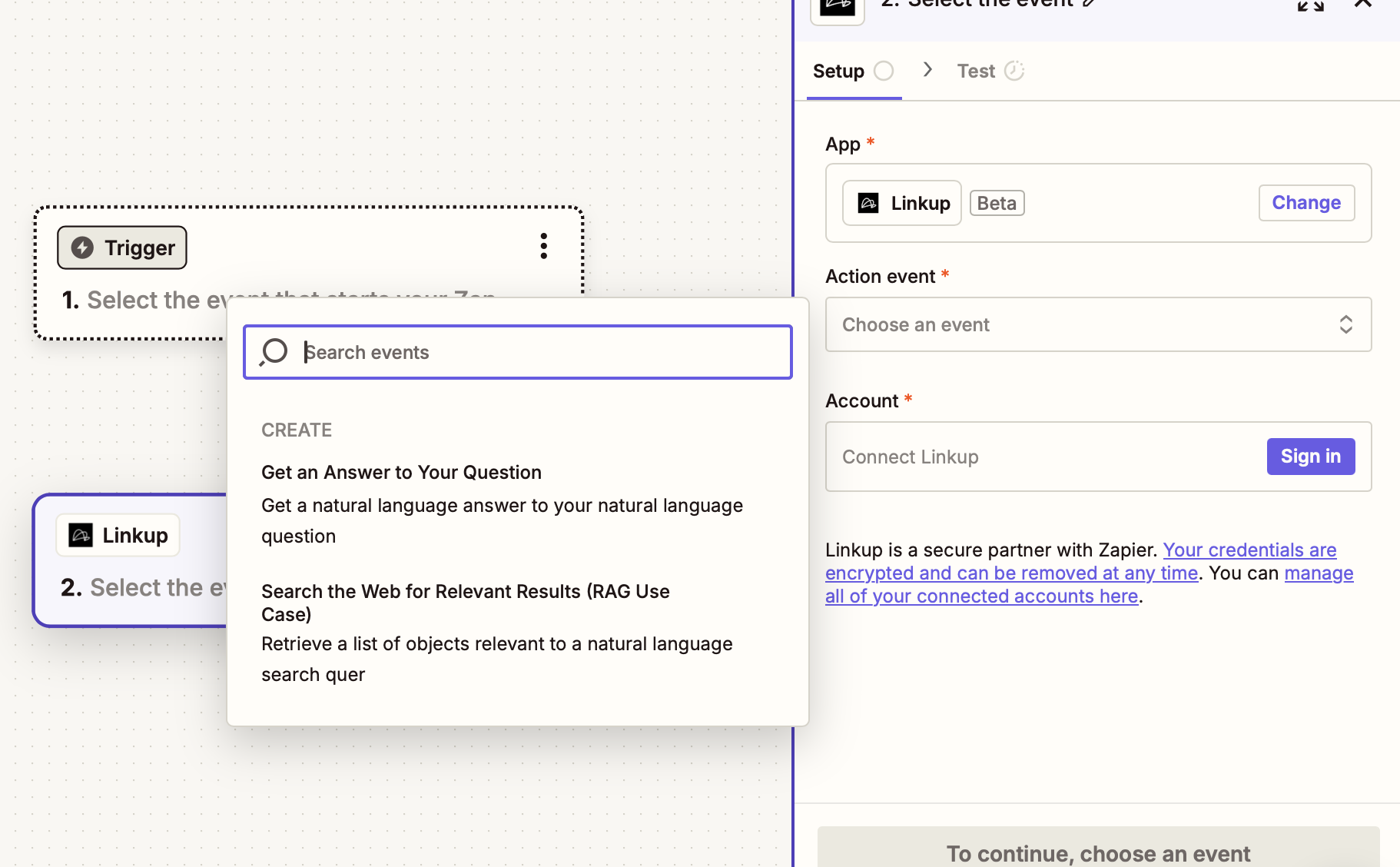This screenshot has width=1400, height=867.
Task: Click the 2. Select the event title
Action: [977, 3]
